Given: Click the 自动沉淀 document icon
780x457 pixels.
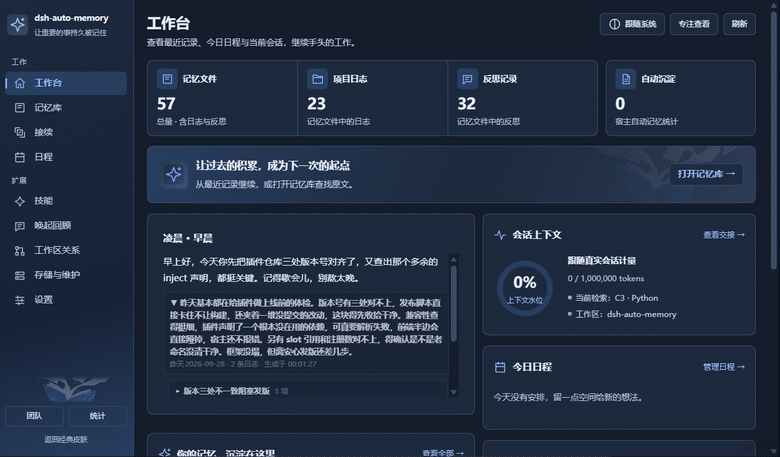Looking at the screenshot, I should click(x=626, y=79).
